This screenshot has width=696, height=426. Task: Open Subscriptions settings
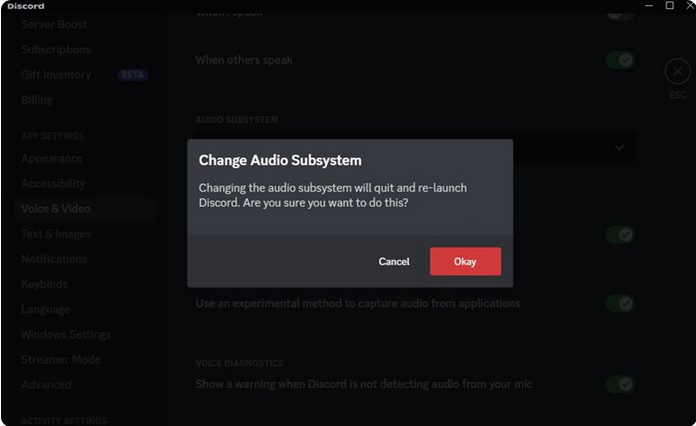pos(56,49)
